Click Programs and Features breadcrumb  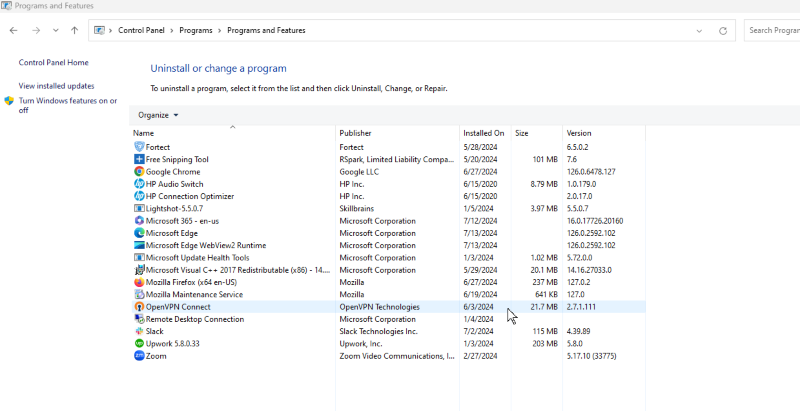point(266,31)
